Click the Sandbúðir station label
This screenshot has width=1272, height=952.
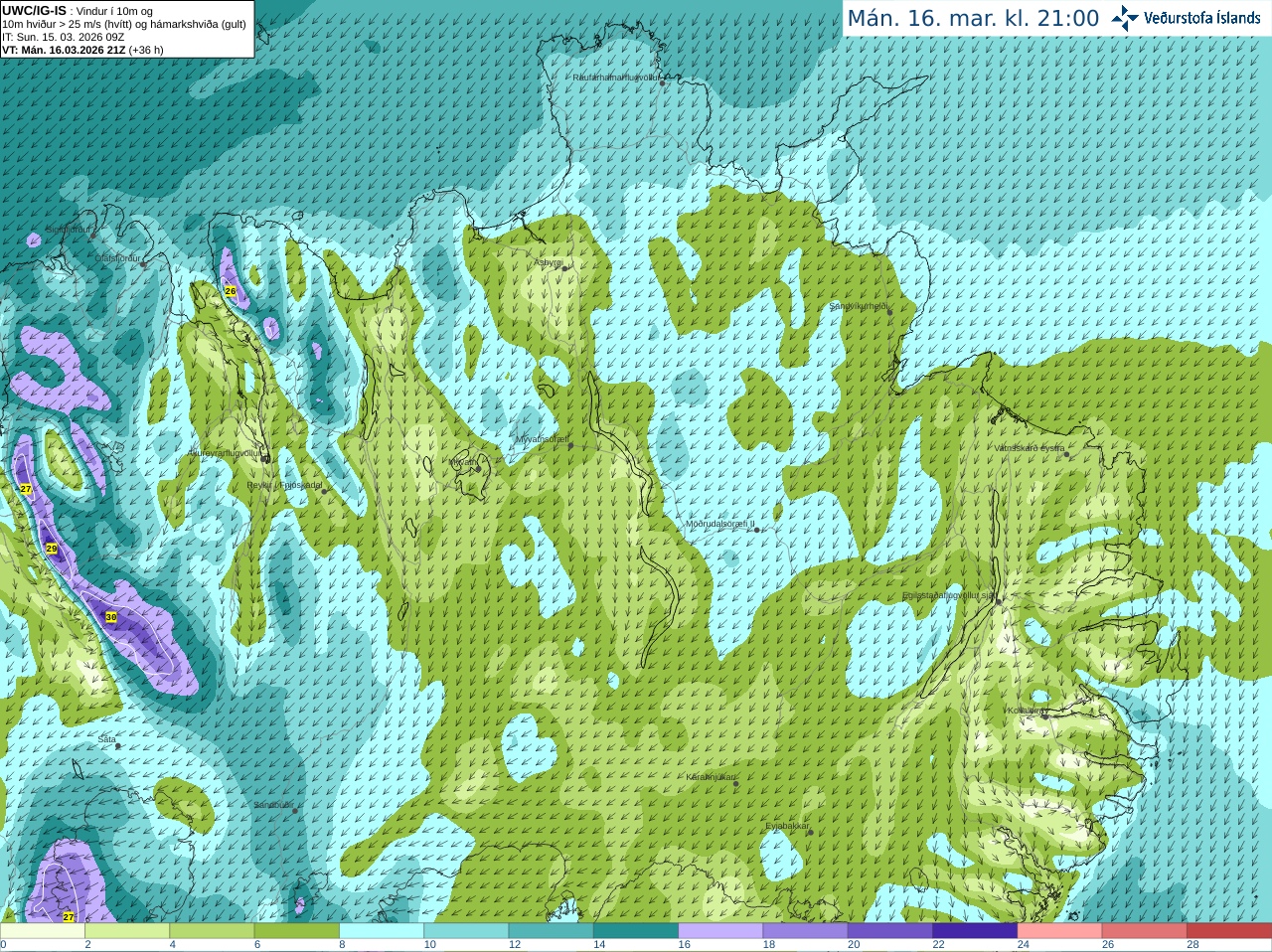point(273,805)
